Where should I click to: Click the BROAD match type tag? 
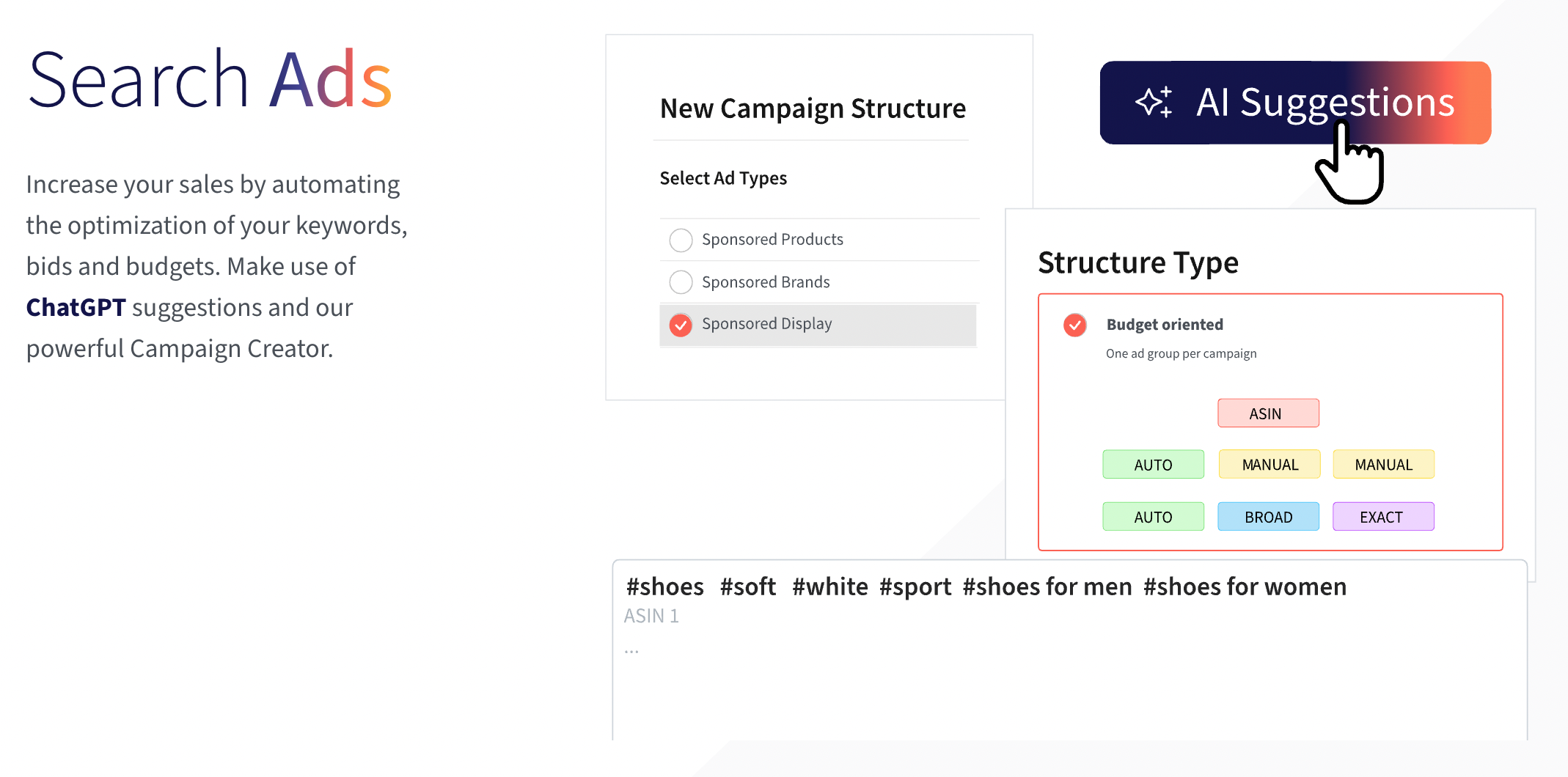[x=1268, y=516]
